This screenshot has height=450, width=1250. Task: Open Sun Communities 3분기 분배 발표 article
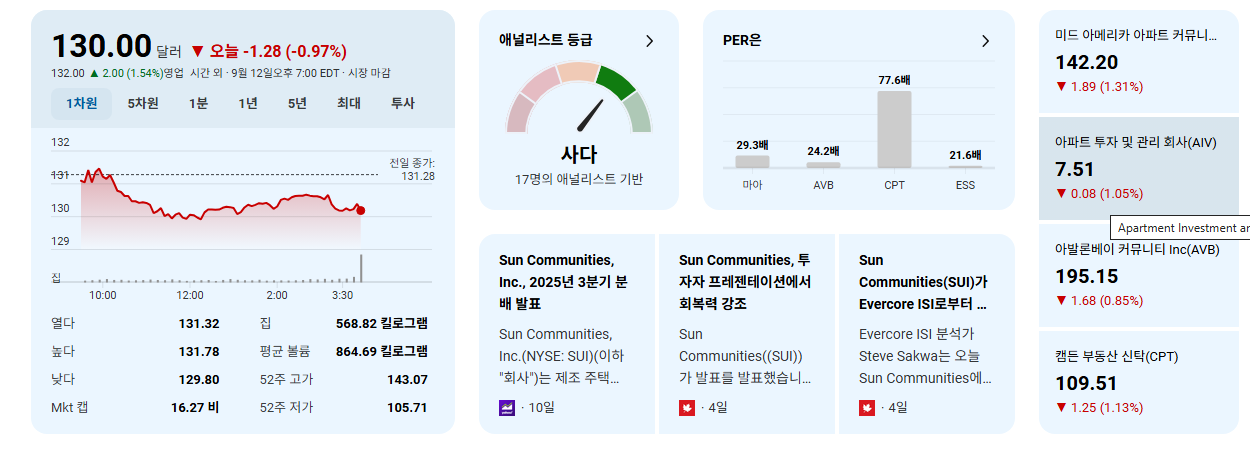click(567, 334)
